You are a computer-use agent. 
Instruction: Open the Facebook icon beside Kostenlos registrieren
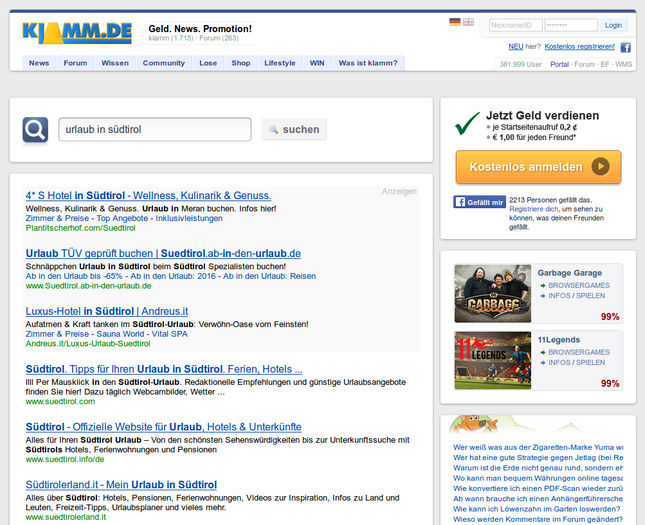[625, 47]
